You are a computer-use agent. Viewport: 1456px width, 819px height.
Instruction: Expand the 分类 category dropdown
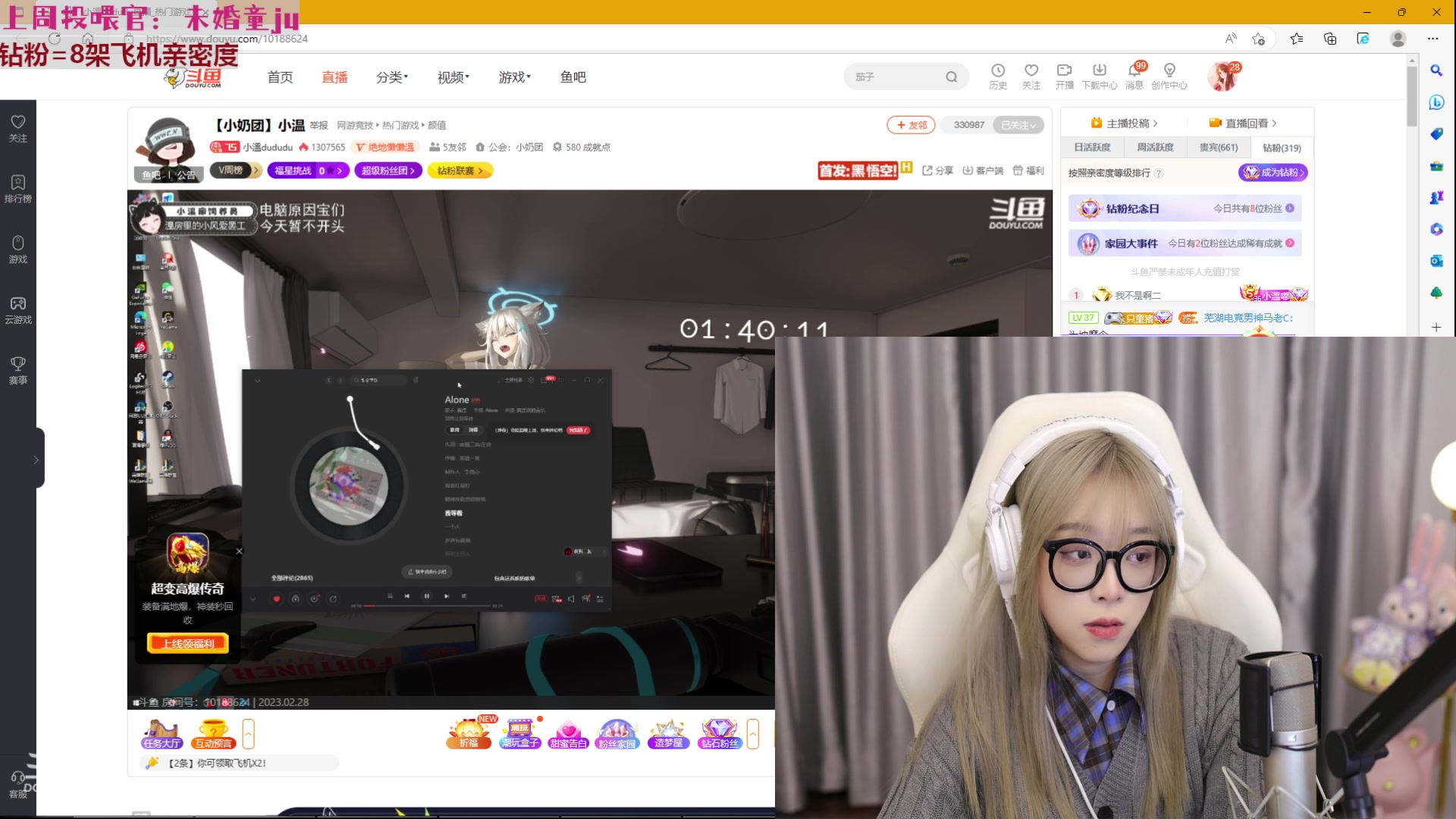coord(391,77)
